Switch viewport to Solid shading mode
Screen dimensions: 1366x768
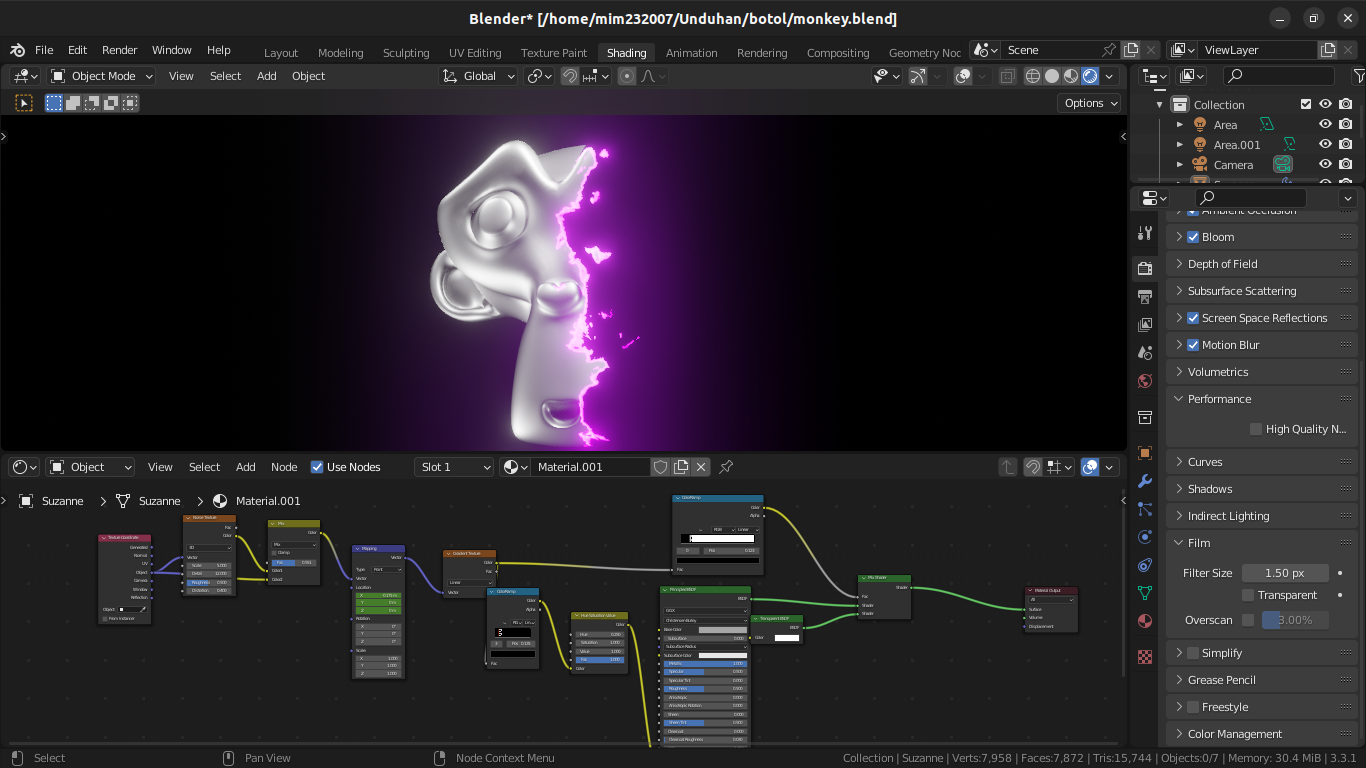1052,75
